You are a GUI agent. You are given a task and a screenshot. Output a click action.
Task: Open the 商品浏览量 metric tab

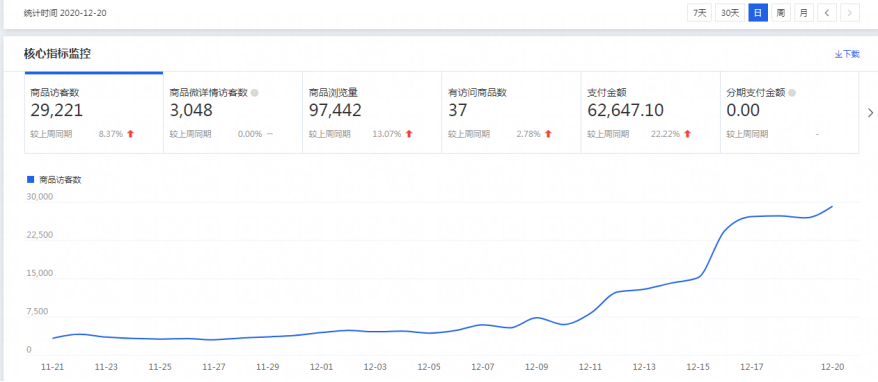coord(372,112)
